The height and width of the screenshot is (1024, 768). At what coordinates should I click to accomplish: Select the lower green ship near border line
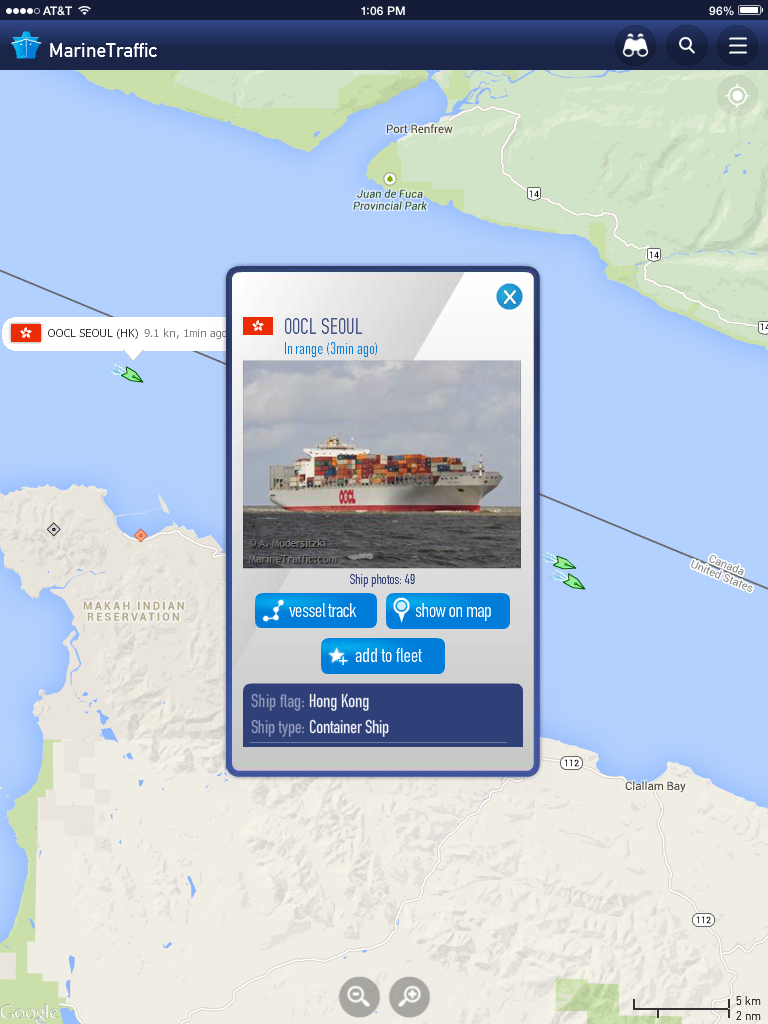click(571, 581)
